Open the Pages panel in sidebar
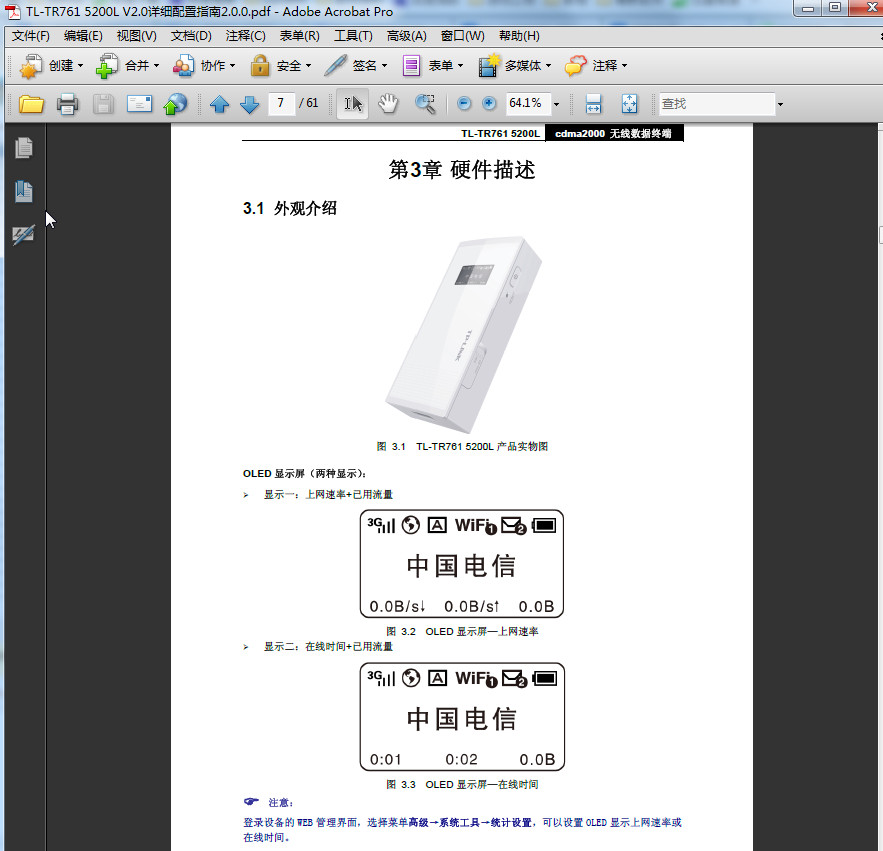This screenshot has width=883, height=851. tap(24, 148)
